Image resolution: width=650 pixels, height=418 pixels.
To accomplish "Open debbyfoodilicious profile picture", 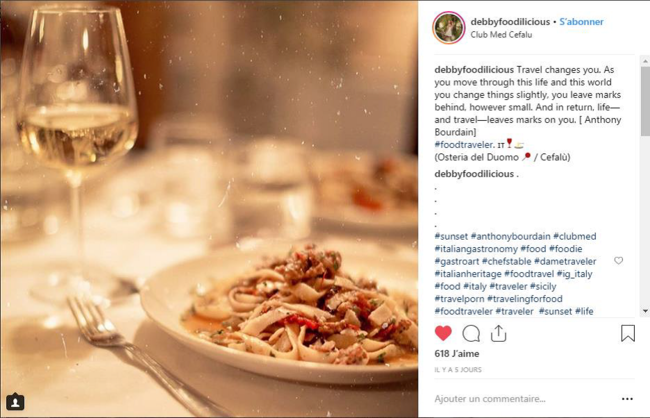I will tap(449, 28).
